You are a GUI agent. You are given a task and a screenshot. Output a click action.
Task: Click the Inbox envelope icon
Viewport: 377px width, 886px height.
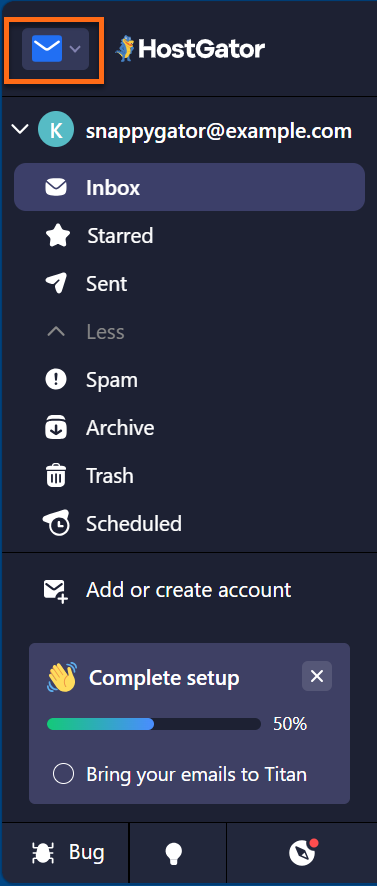point(56,187)
